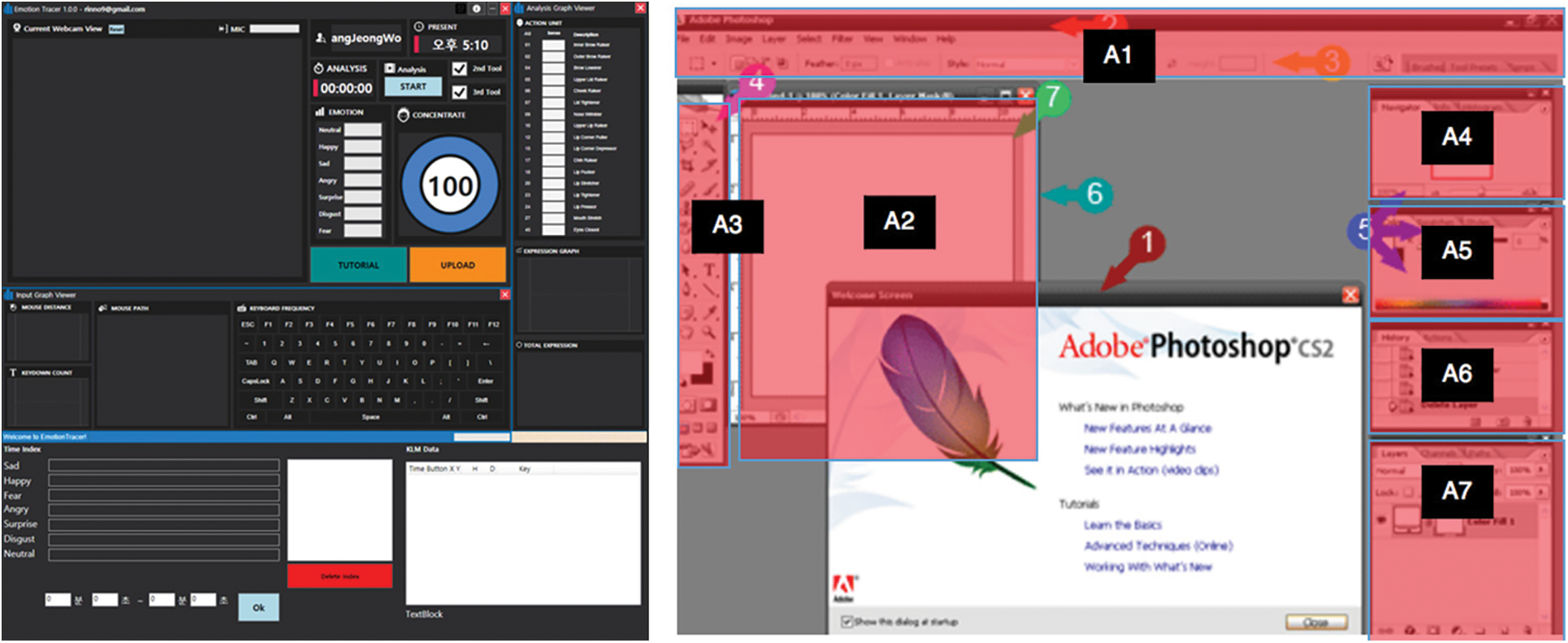Click the Sad time index field
Viewport: 1568px width, 643px height.
(x=163, y=466)
